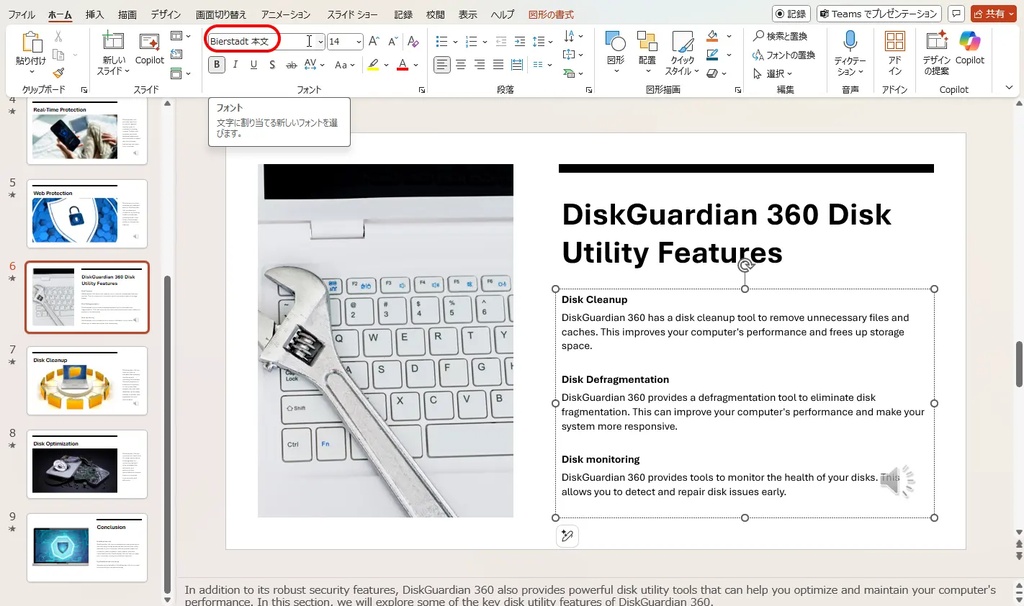
Task: Select the Web Protection slide 5 thumbnail
Action: (x=87, y=214)
